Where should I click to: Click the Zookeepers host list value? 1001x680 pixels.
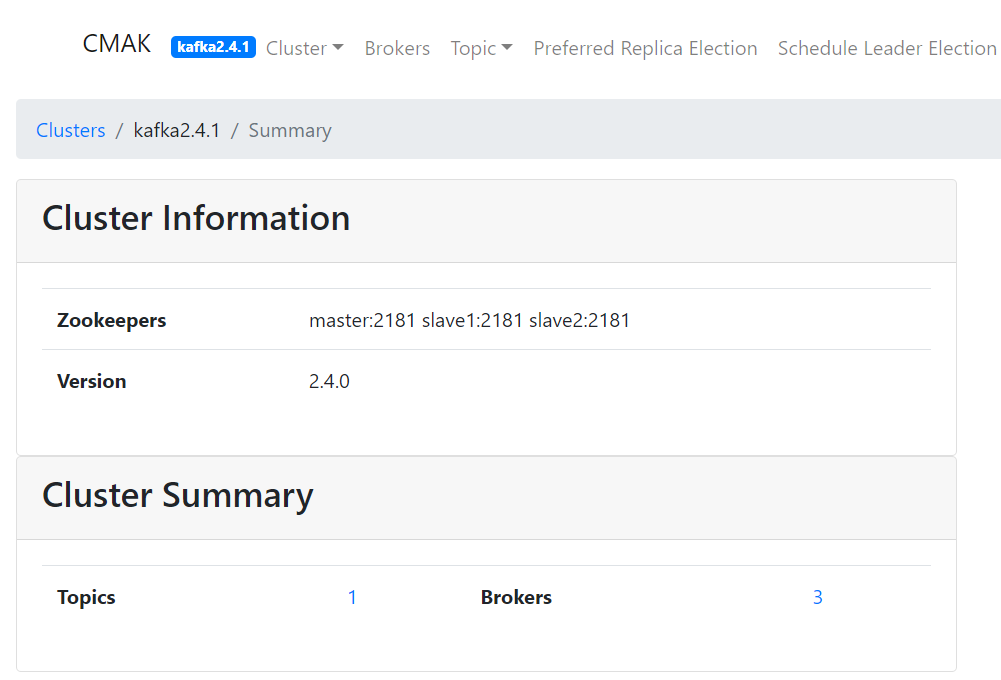point(469,320)
